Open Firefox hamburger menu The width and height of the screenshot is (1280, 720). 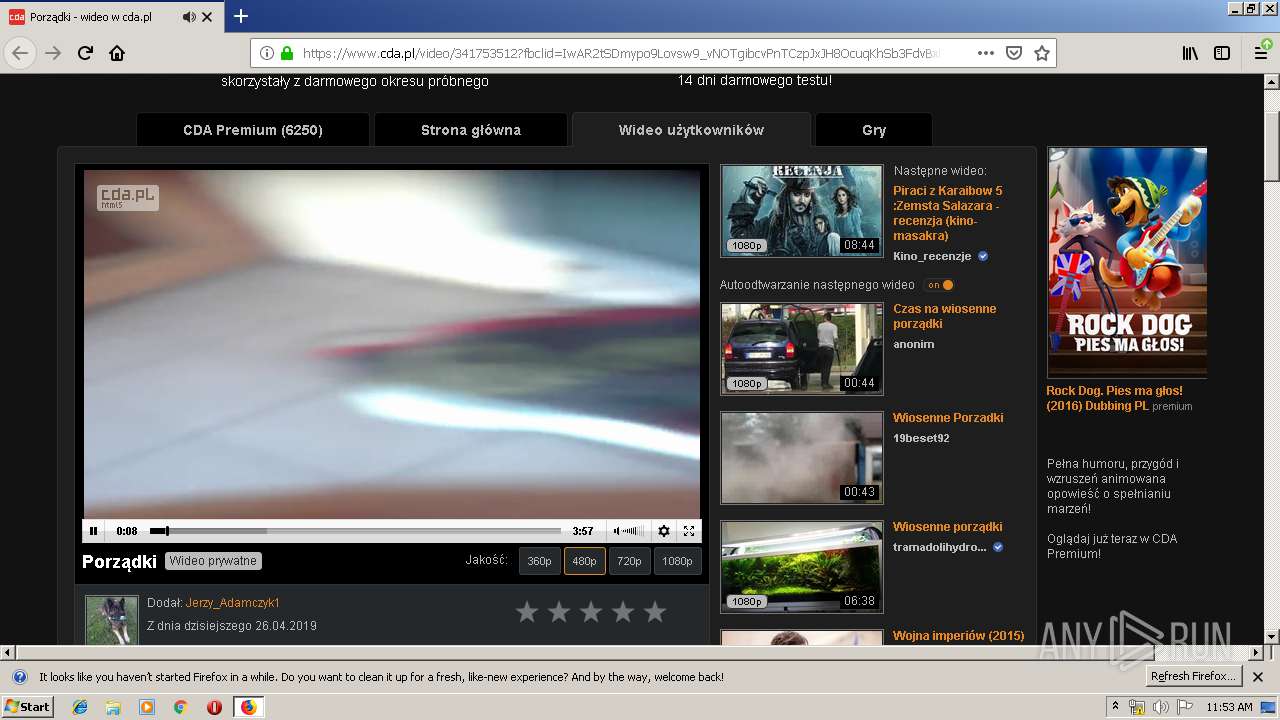[x=1262, y=53]
